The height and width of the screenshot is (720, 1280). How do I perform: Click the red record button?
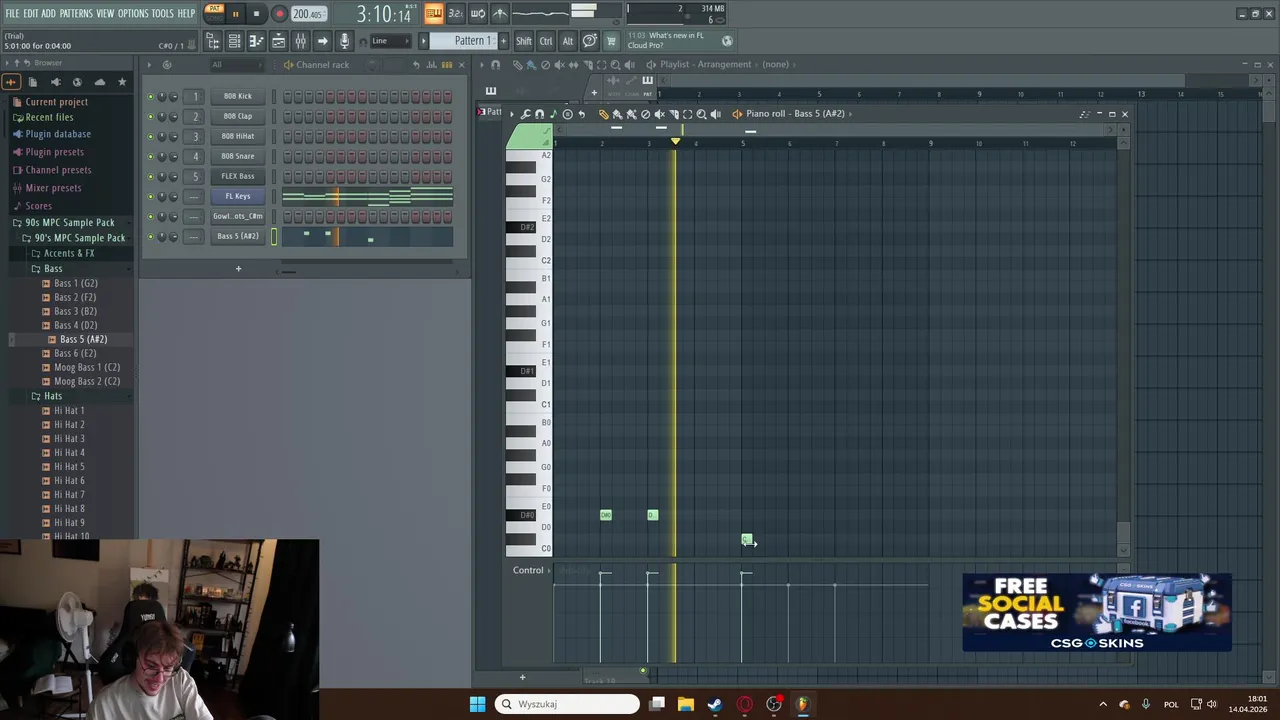(279, 14)
